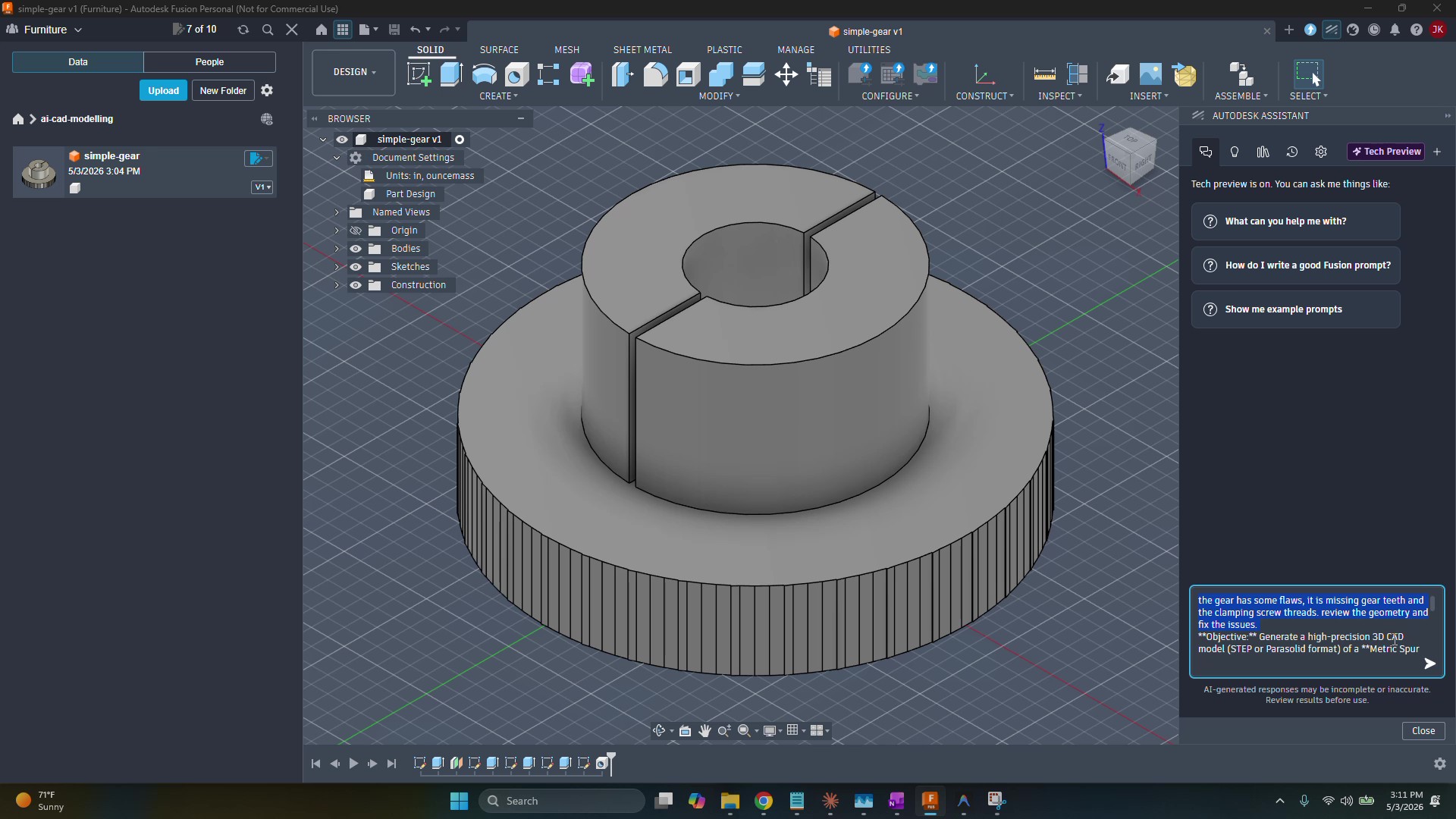The image size is (1456, 819).
Task: Open the simple-gear thumbnail in Data panel
Action: [39, 172]
